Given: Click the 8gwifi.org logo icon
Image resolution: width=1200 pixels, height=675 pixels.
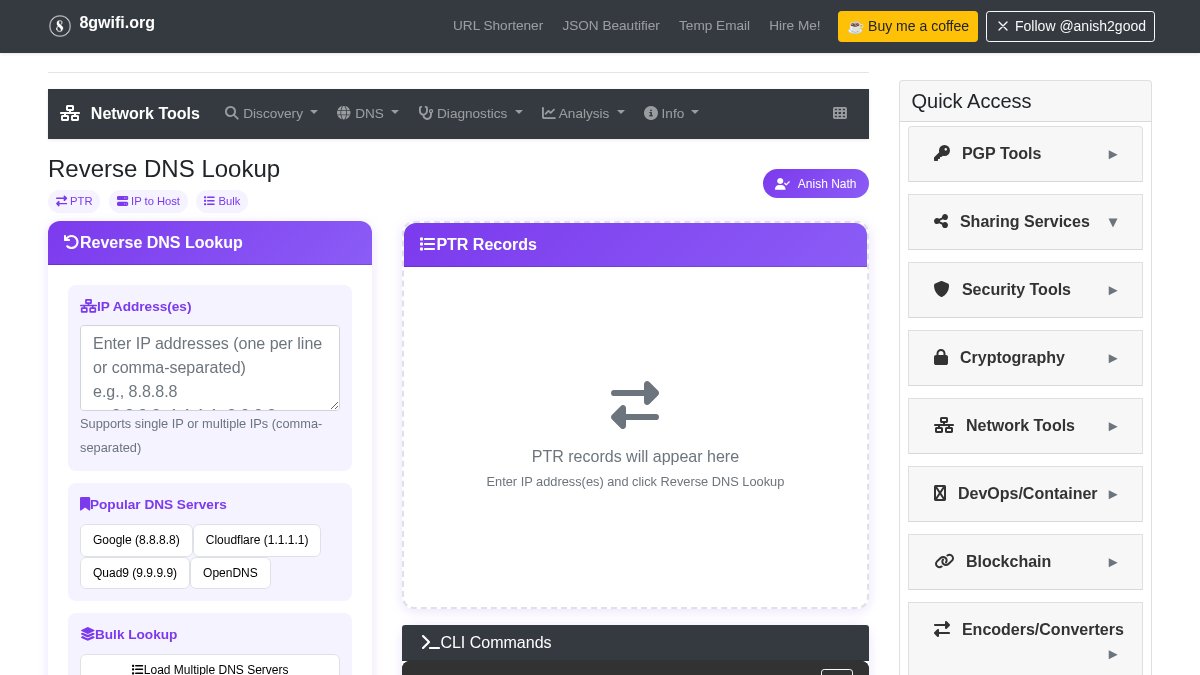Looking at the screenshot, I should [60, 26].
